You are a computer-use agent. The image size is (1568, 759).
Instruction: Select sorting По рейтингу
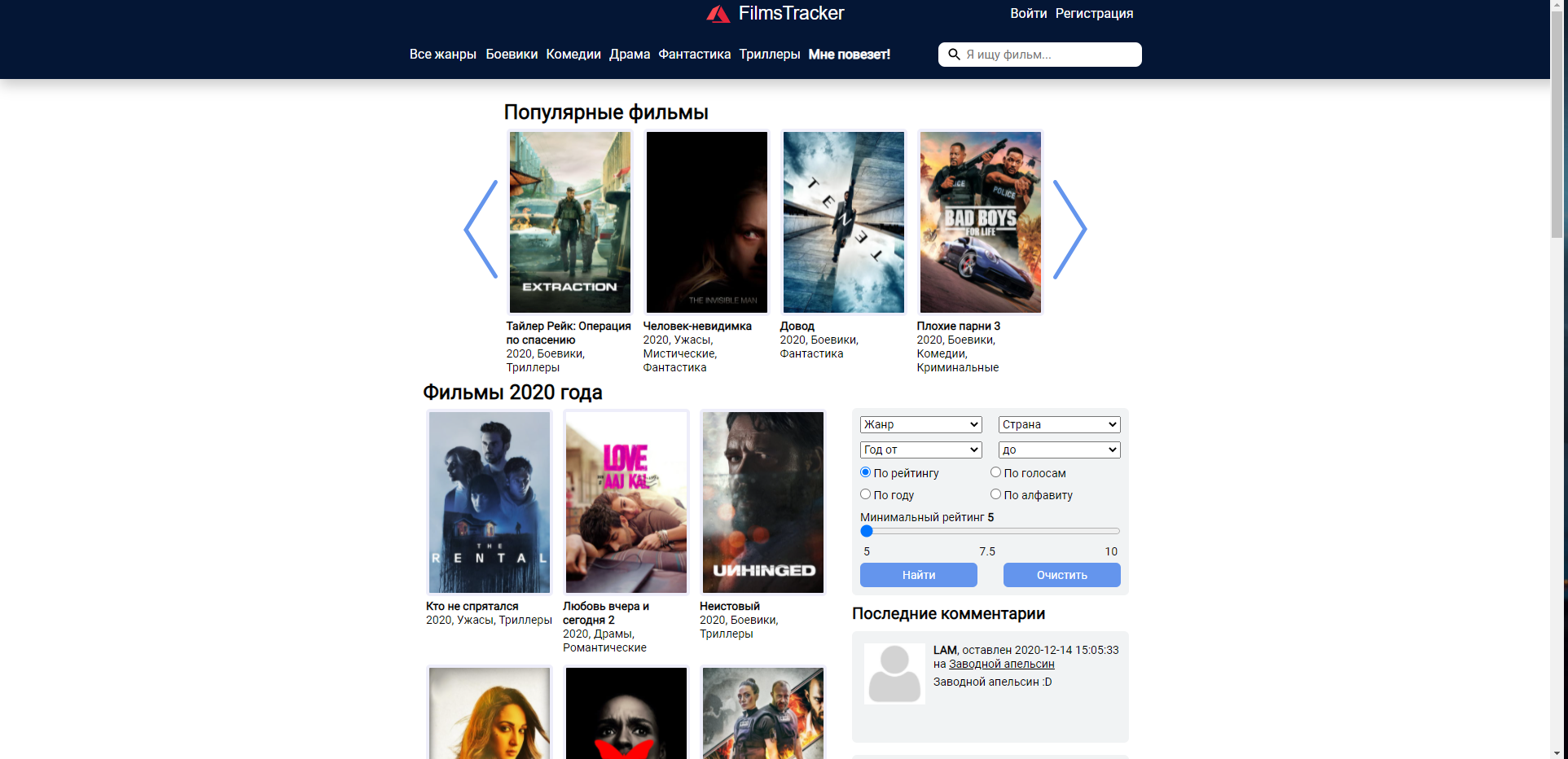865,472
